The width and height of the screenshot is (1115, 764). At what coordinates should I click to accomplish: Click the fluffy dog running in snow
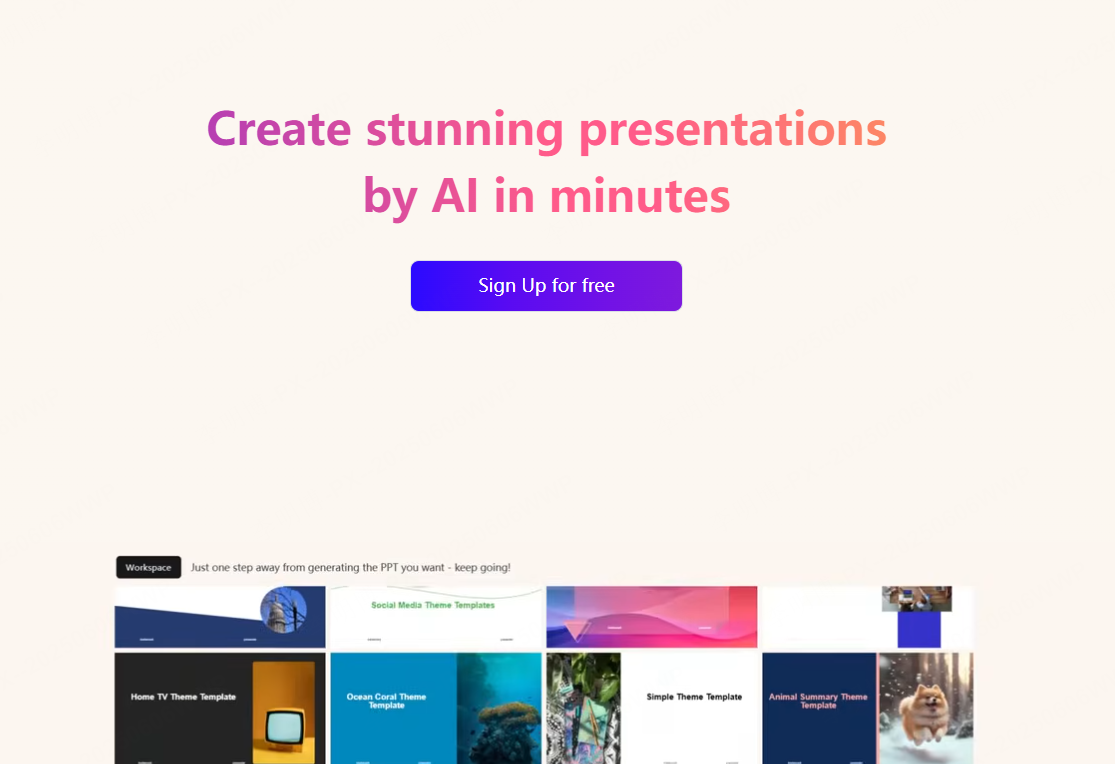coord(925,710)
